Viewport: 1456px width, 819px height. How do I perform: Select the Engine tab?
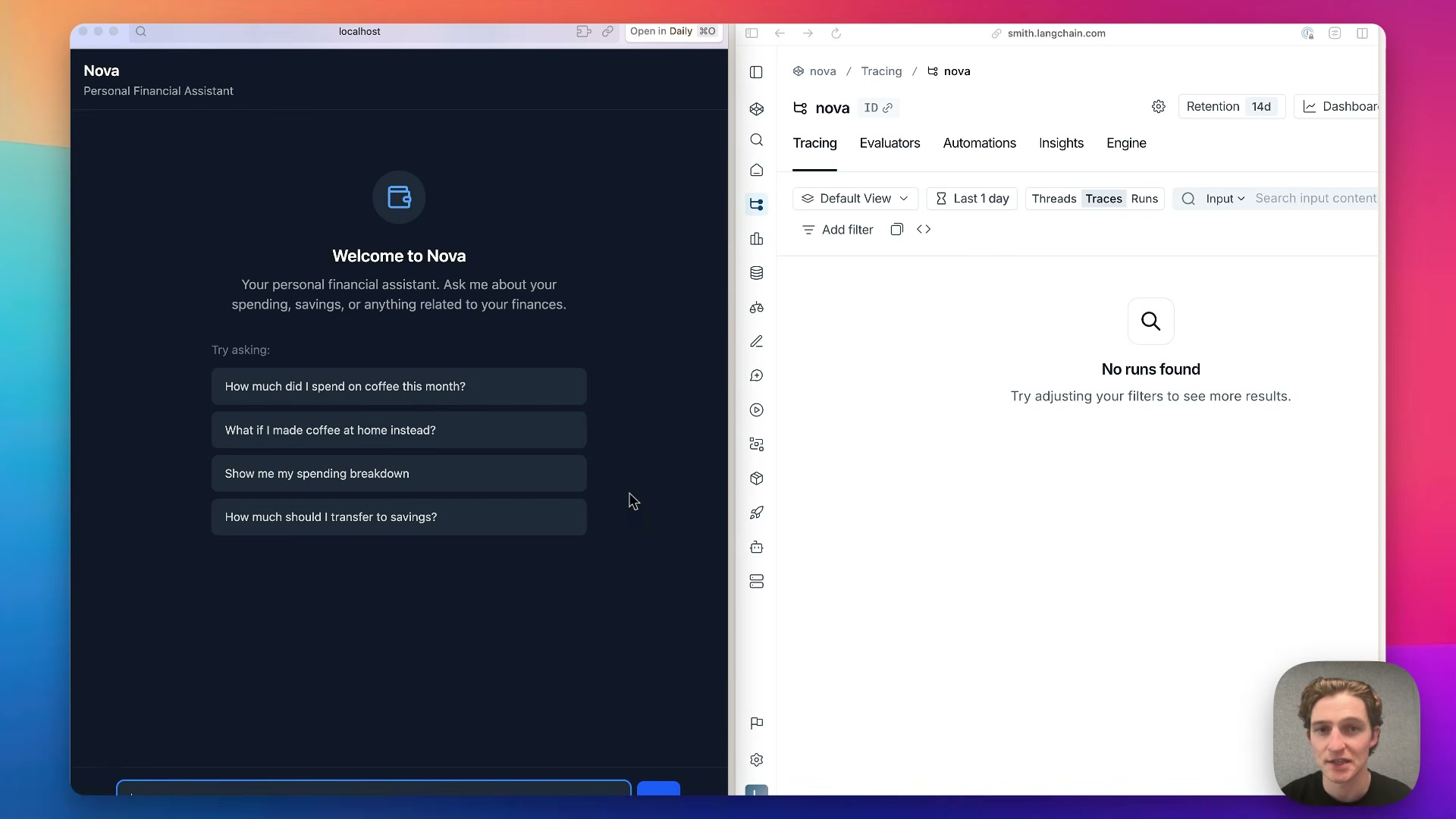point(1126,143)
